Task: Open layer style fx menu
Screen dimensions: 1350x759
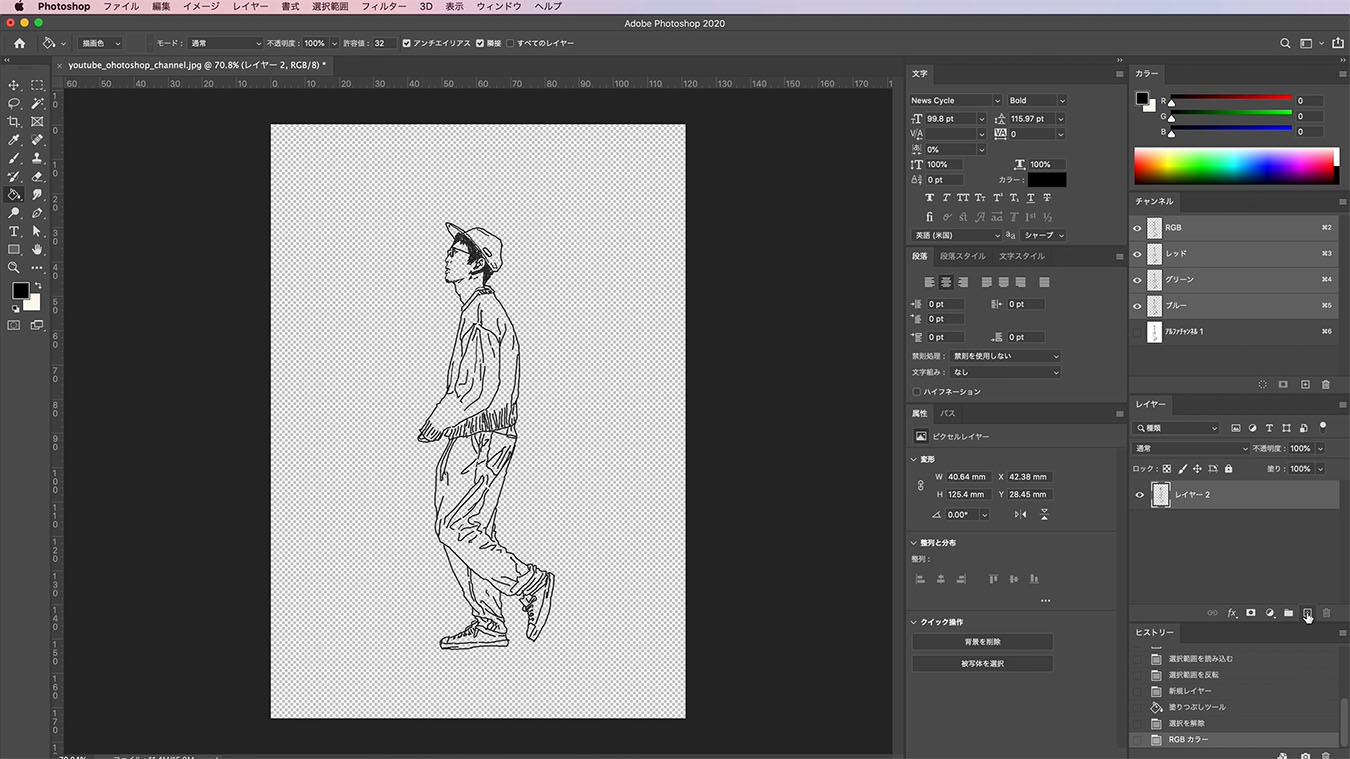Action: (1231, 613)
